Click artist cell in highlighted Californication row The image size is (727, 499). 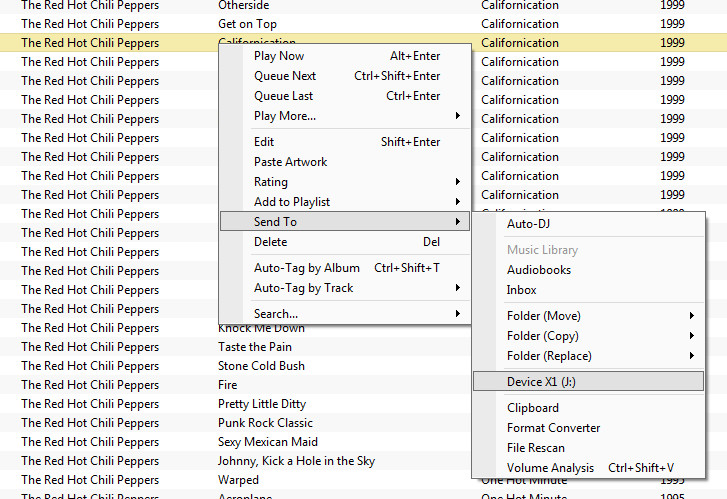click(90, 43)
